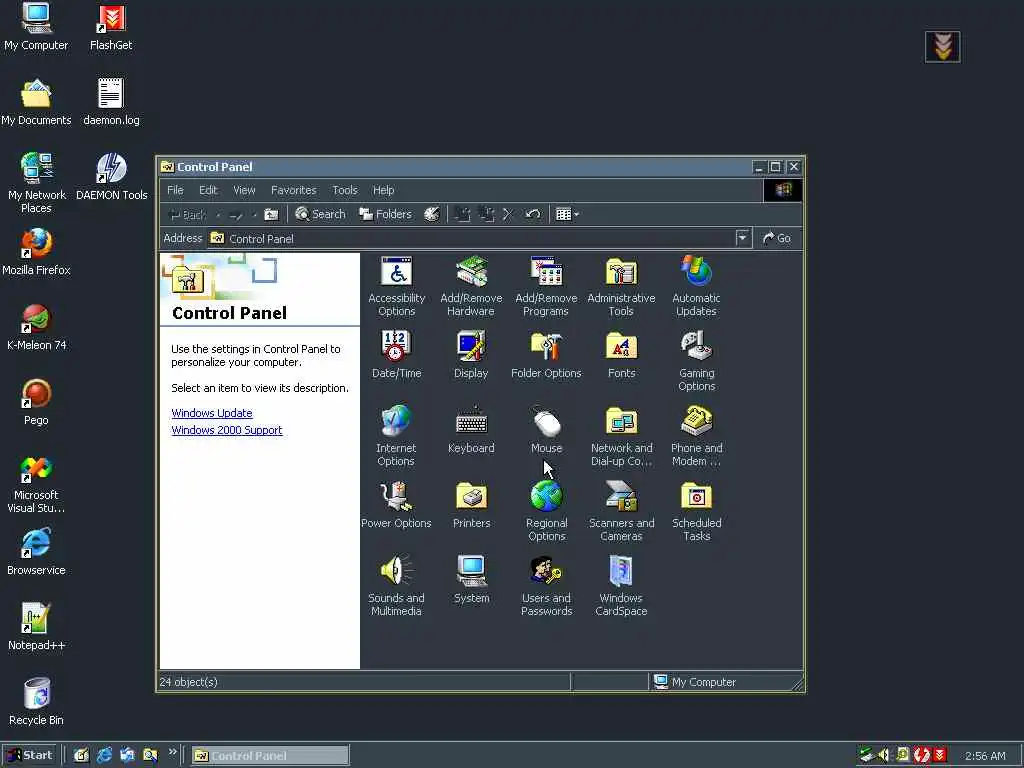The image size is (1024, 768).
Task: Expand the Address bar dropdown arrow
Action: 742,238
